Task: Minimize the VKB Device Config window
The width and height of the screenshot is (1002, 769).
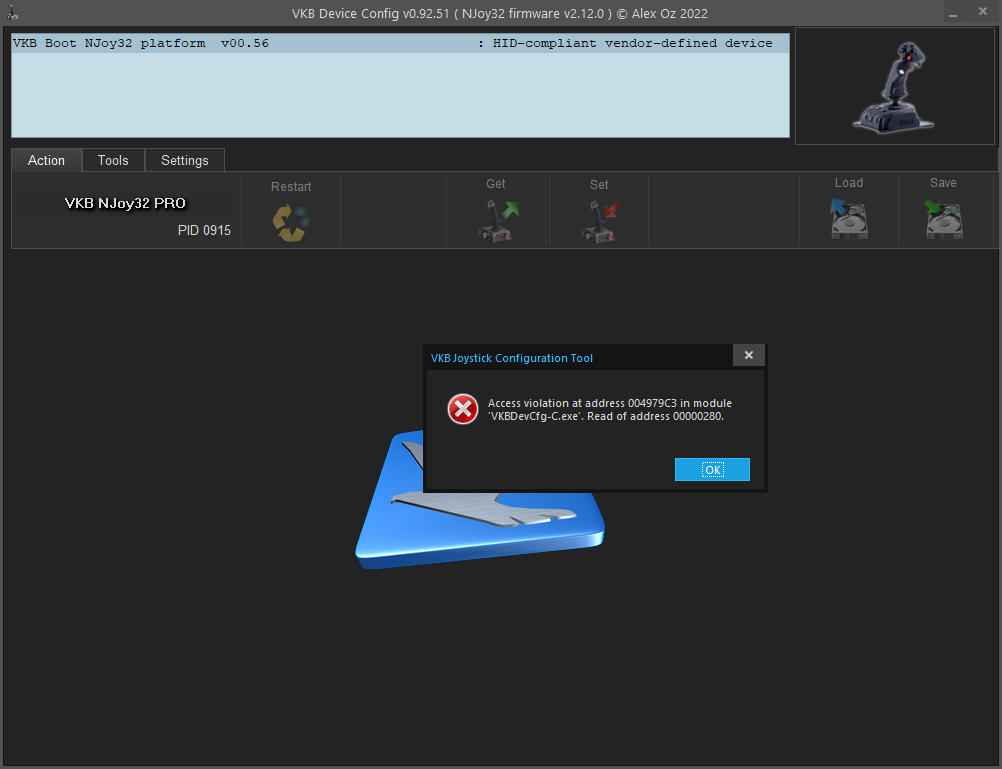Action: (x=953, y=13)
